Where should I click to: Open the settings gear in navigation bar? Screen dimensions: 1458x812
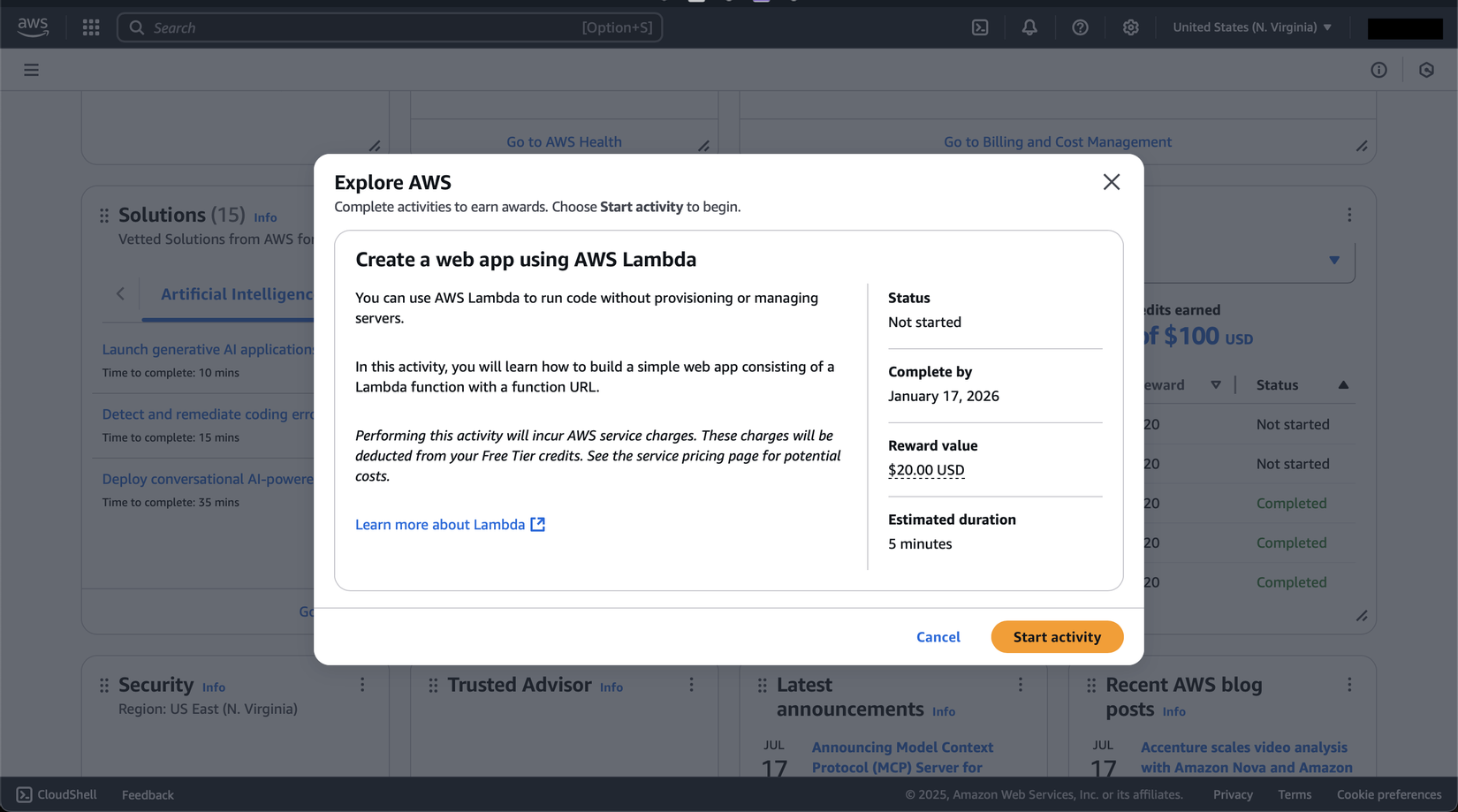pyautogui.click(x=1130, y=27)
